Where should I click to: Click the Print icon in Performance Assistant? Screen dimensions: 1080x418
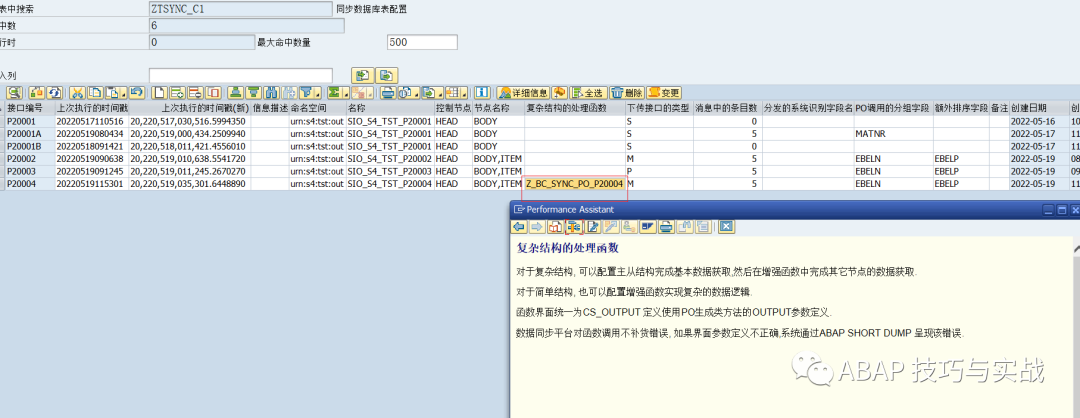pos(667,227)
